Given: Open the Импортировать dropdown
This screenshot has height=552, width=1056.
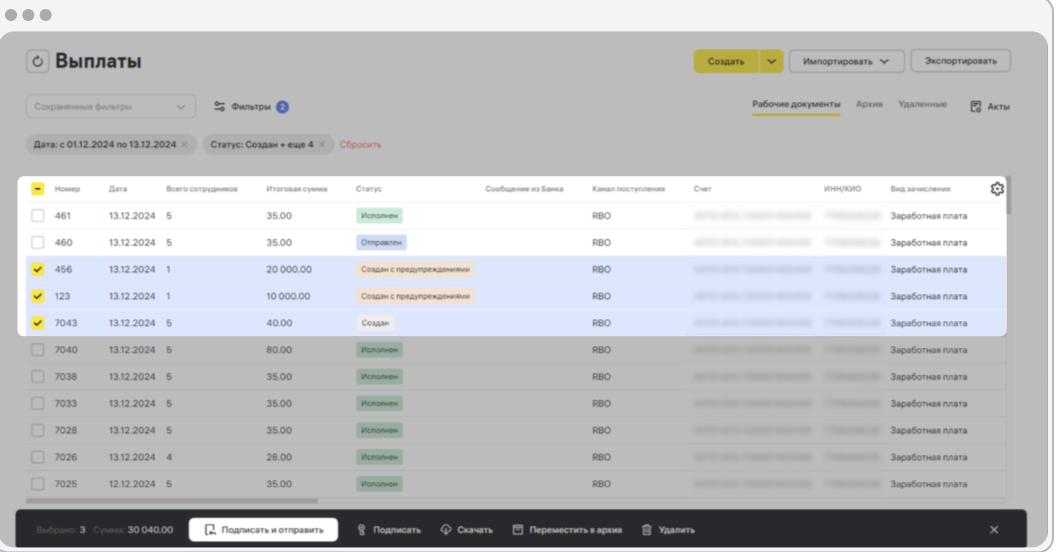Looking at the screenshot, I should pyautogui.click(x=846, y=61).
